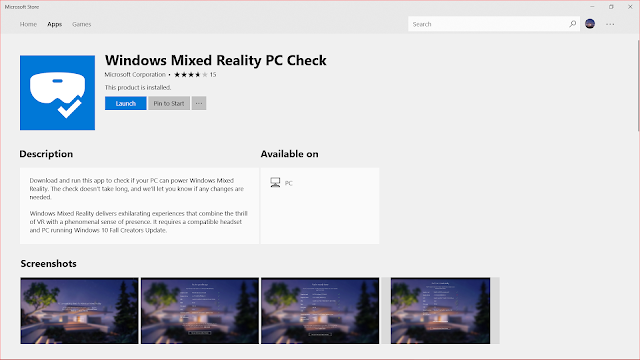Close the Microsoft Store window
The height and width of the screenshot is (360, 640).
630,7
